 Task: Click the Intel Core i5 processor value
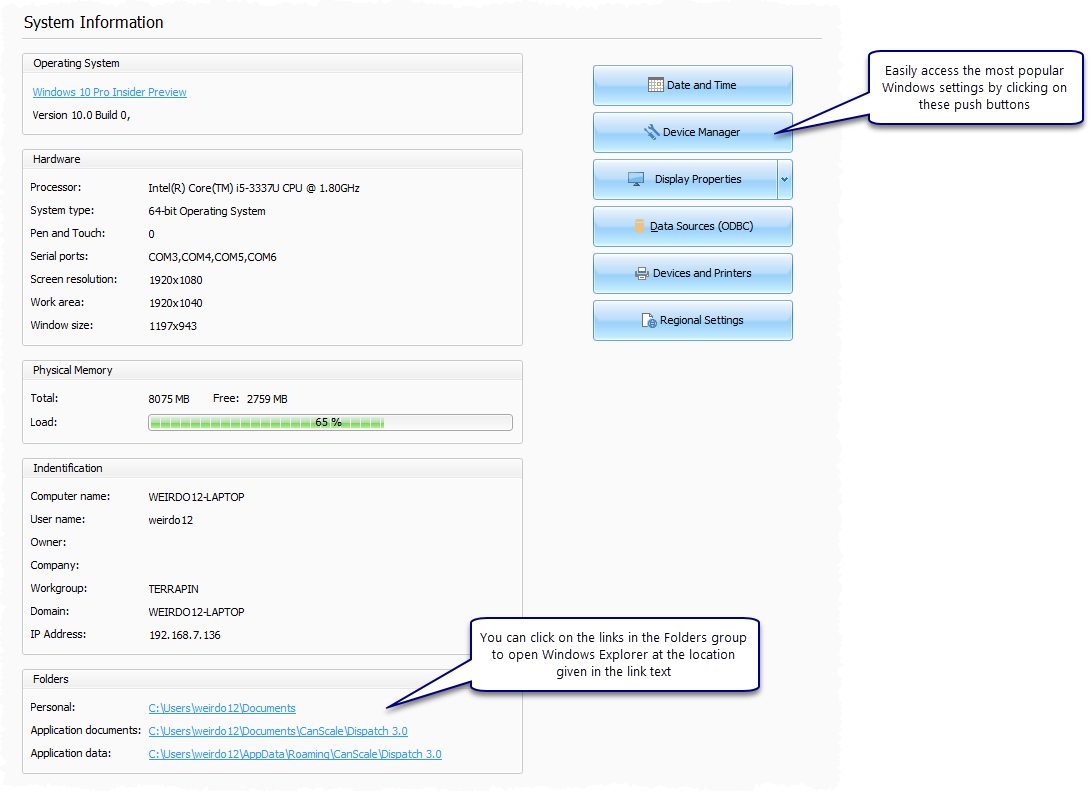pyautogui.click(x=254, y=187)
